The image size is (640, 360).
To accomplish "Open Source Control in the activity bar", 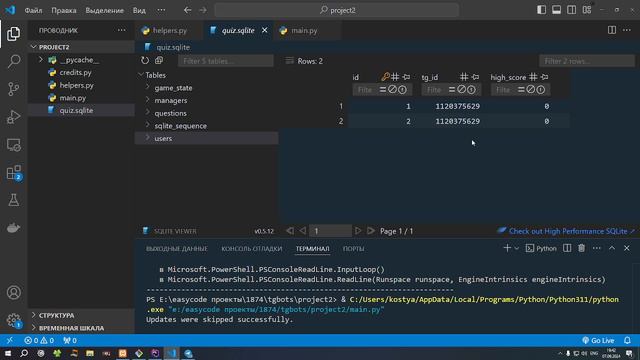I will pyautogui.click(x=13, y=89).
